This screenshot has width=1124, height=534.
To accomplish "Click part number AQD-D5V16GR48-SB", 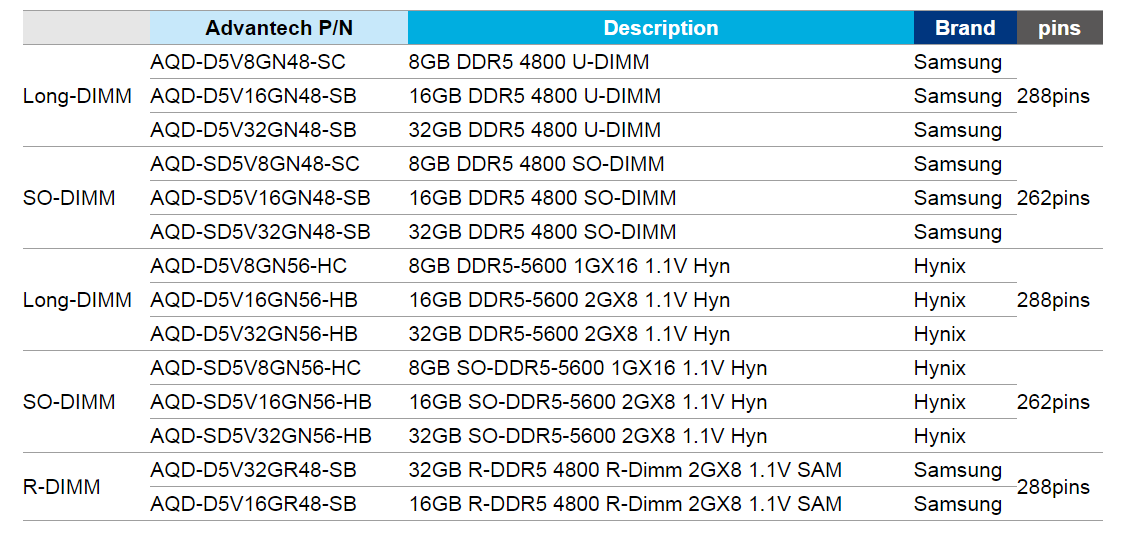I will 254,504.
